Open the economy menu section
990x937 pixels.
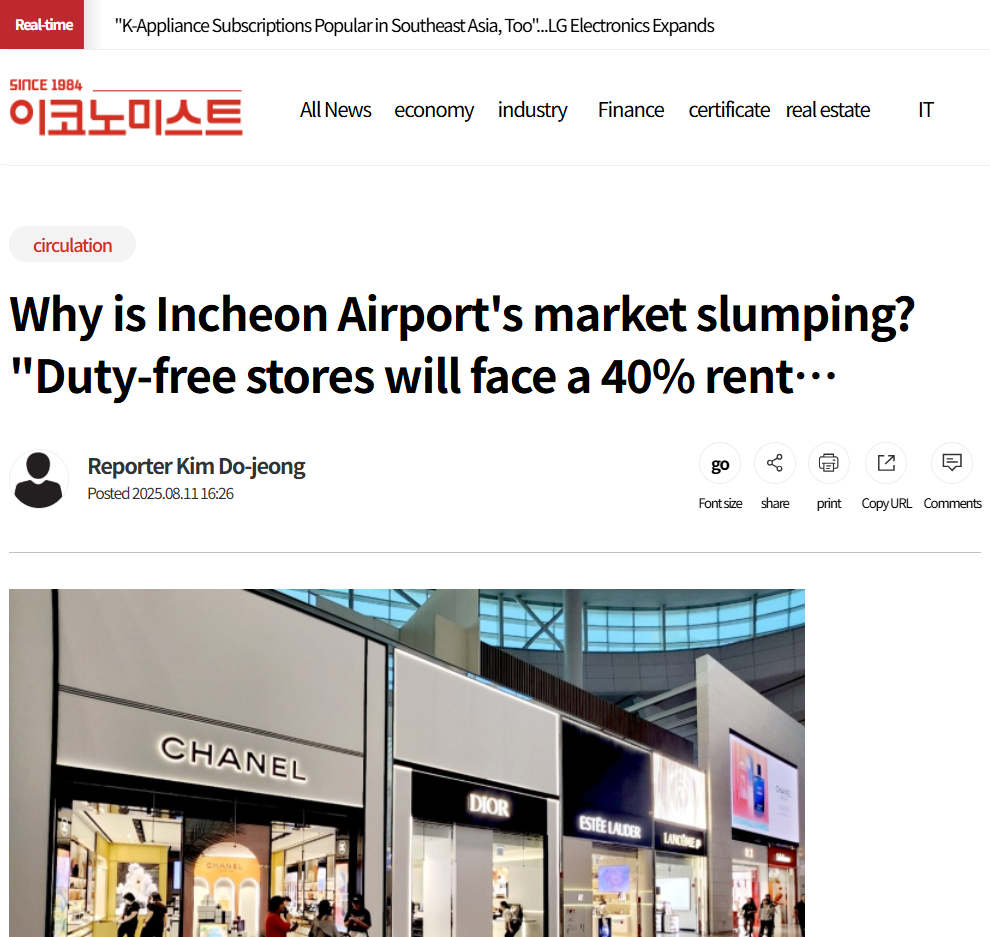tap(434, 110)
